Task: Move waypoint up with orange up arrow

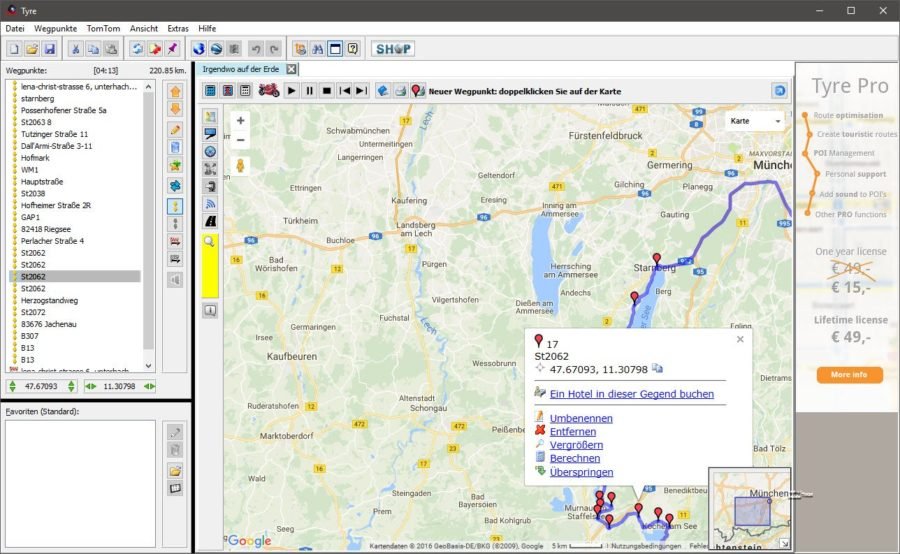Action: (x=176, y=91)
